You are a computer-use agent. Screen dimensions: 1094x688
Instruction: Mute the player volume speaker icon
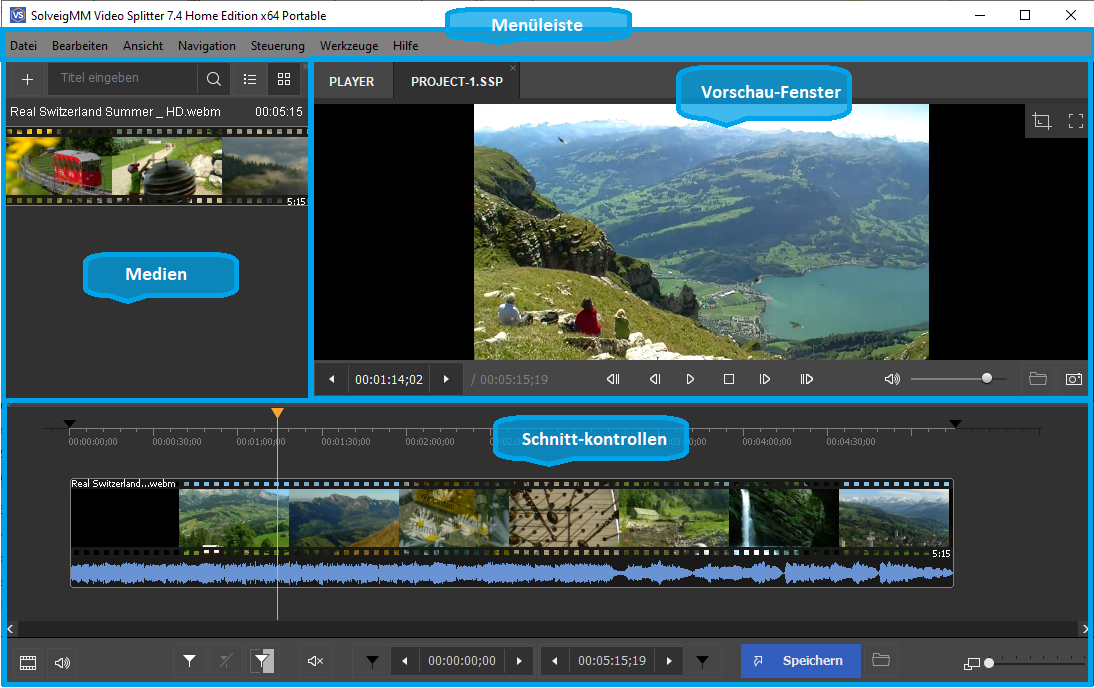pyautogui.click(x=892, y=380)
